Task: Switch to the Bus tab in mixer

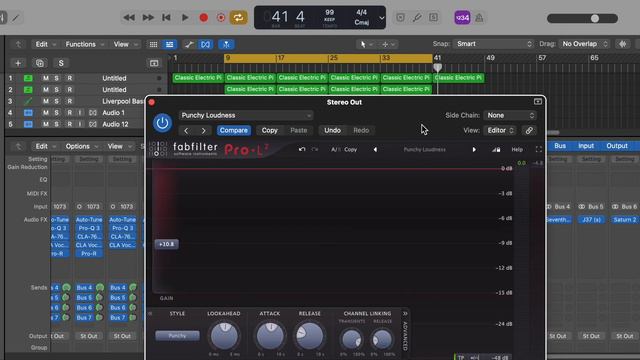Action: 560,146
